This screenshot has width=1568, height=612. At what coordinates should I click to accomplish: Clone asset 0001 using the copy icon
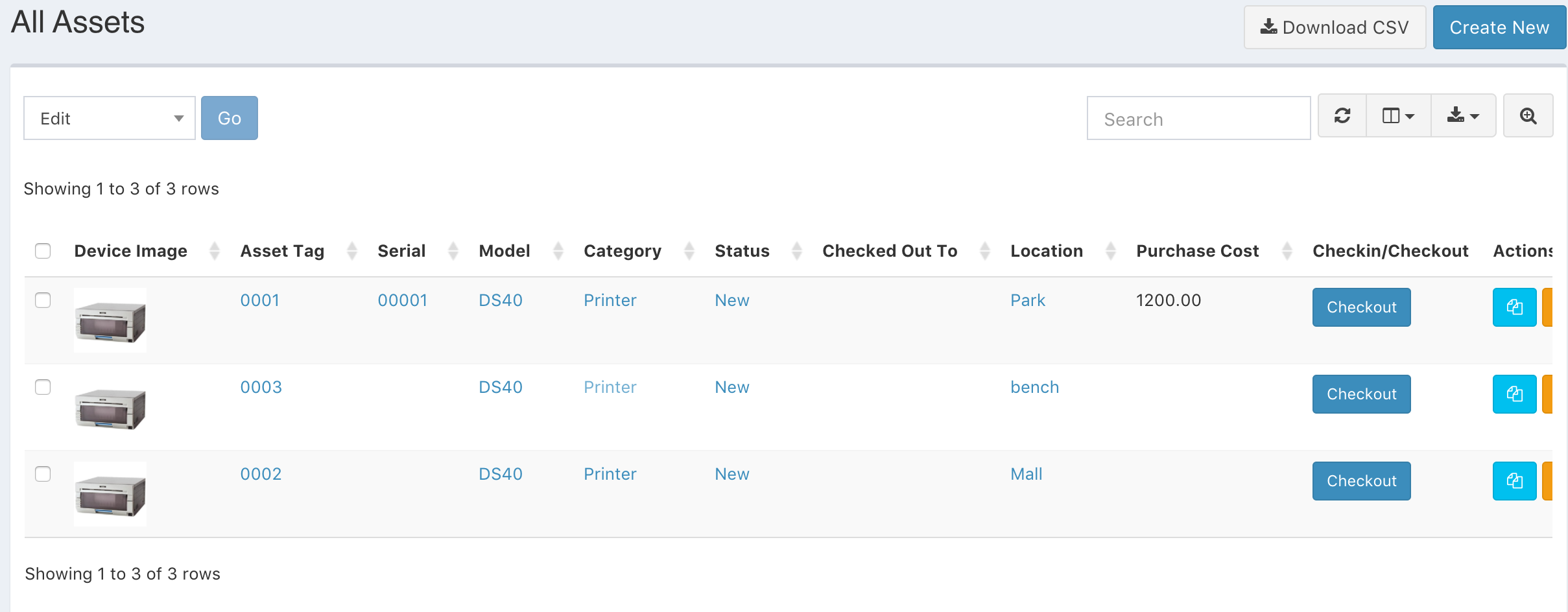click(1515, 307)
